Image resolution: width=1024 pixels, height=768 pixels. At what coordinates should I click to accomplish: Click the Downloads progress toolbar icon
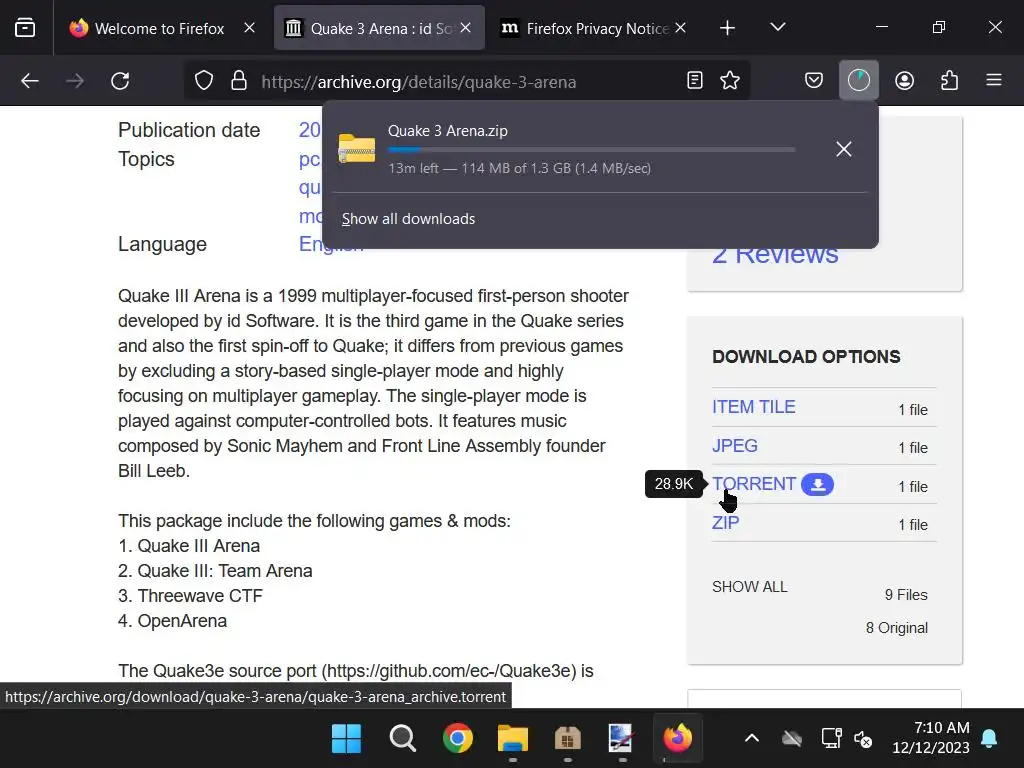pyautogui.click(x=859, y=80)
